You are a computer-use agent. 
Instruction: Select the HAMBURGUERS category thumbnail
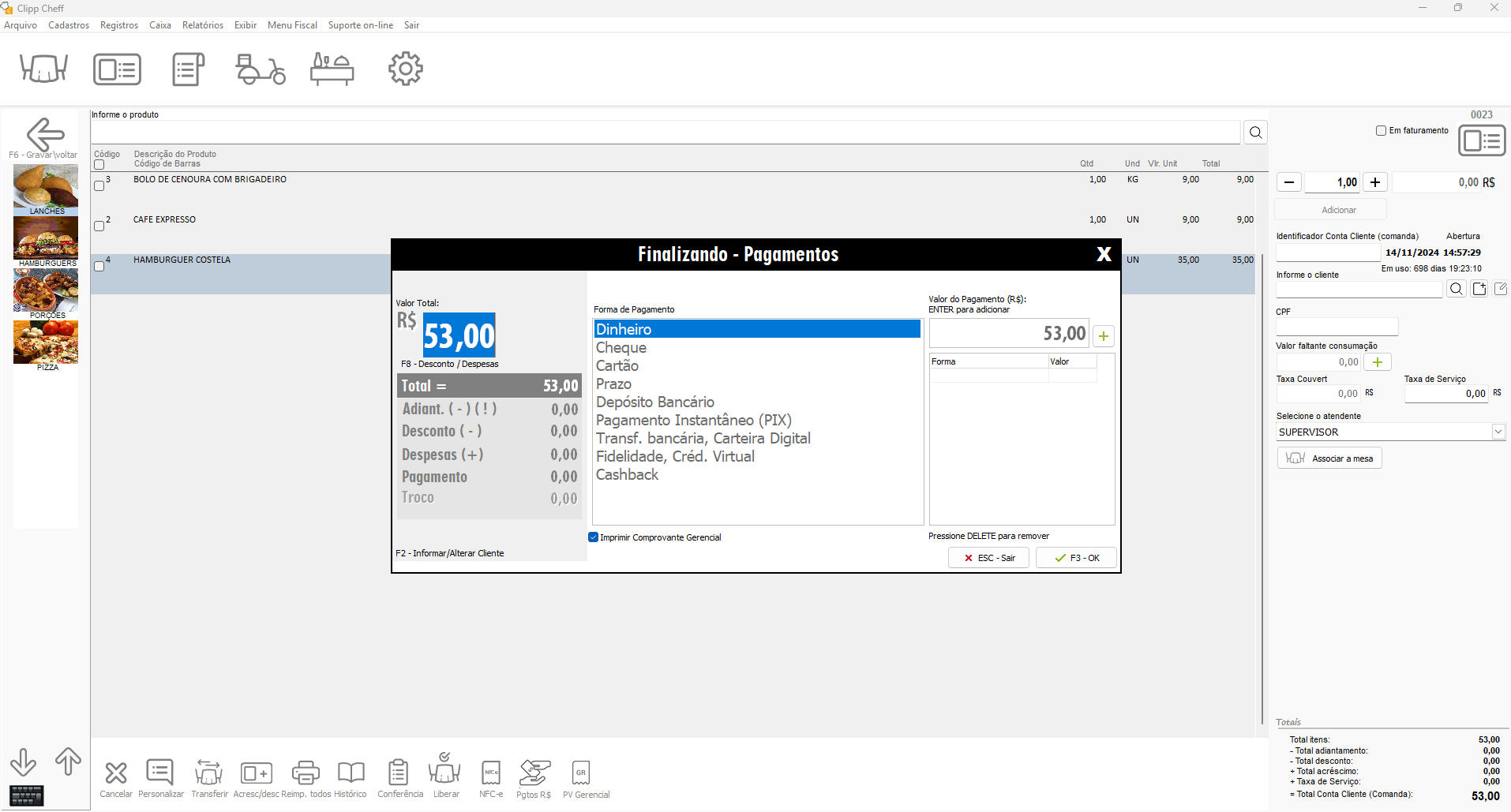click(46, 242)
